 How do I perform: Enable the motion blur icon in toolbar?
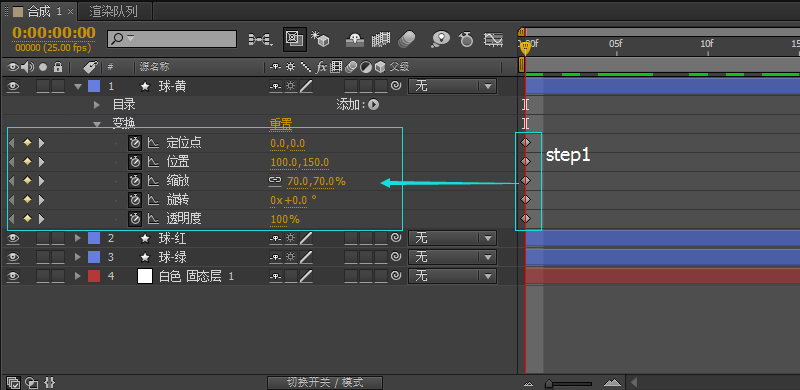[x=407, y=39]
